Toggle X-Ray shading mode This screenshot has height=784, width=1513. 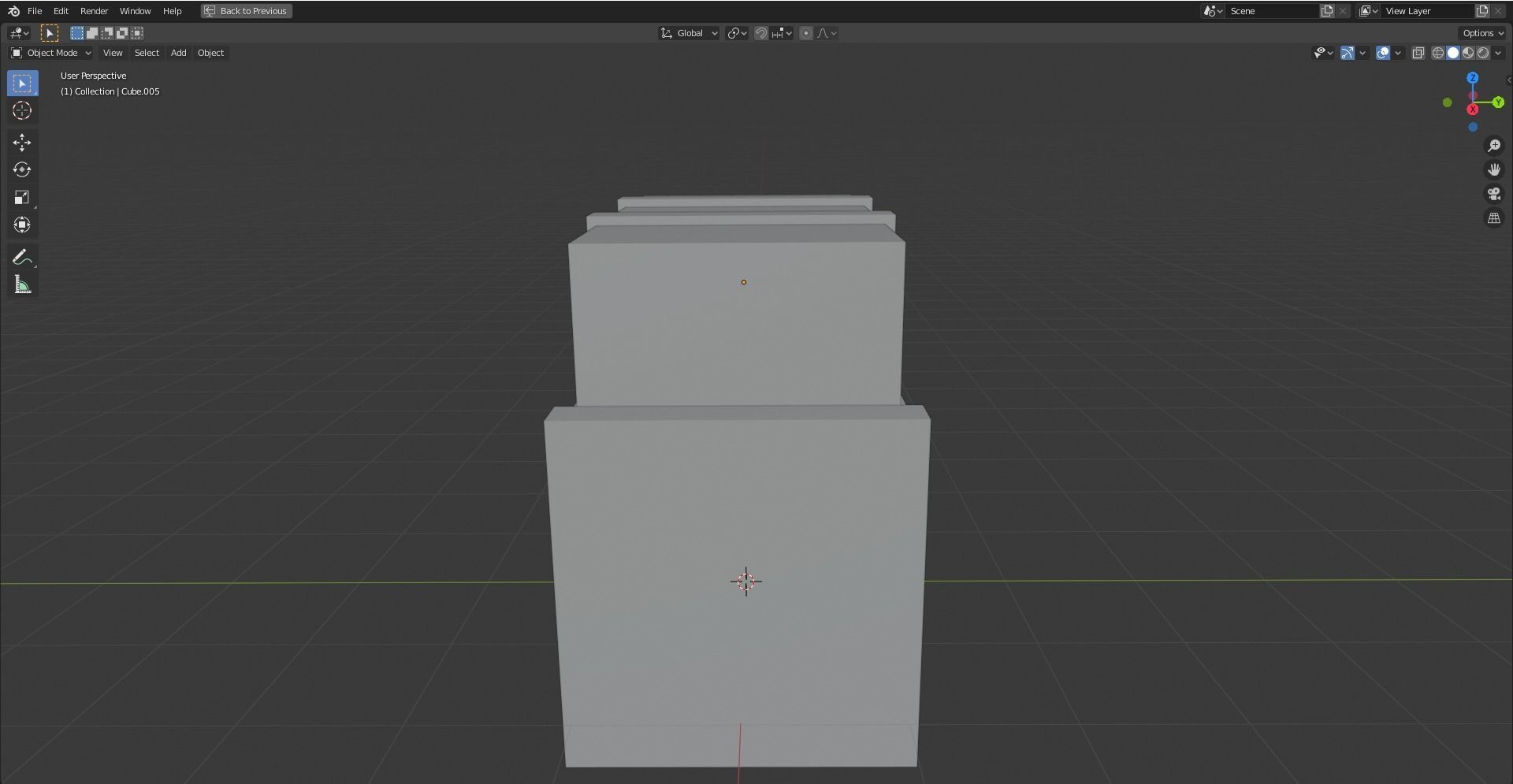point(1418,53)
